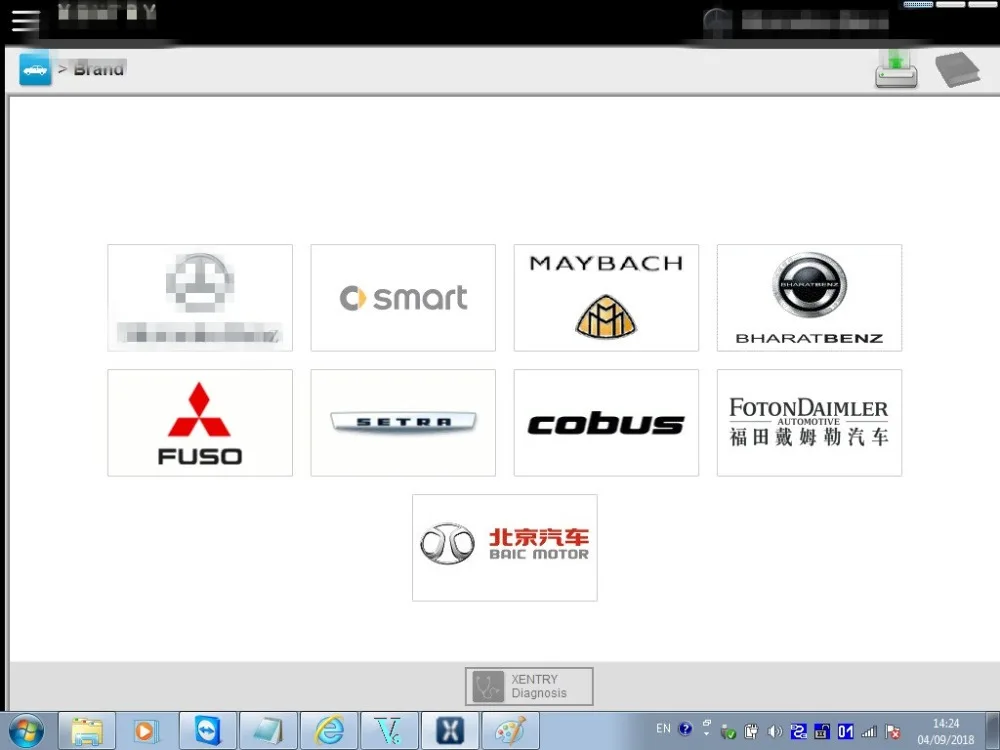The width and height of the screenshot is (1000, 750).
Task: Click the printer icon in header
Action: (896, 69)
